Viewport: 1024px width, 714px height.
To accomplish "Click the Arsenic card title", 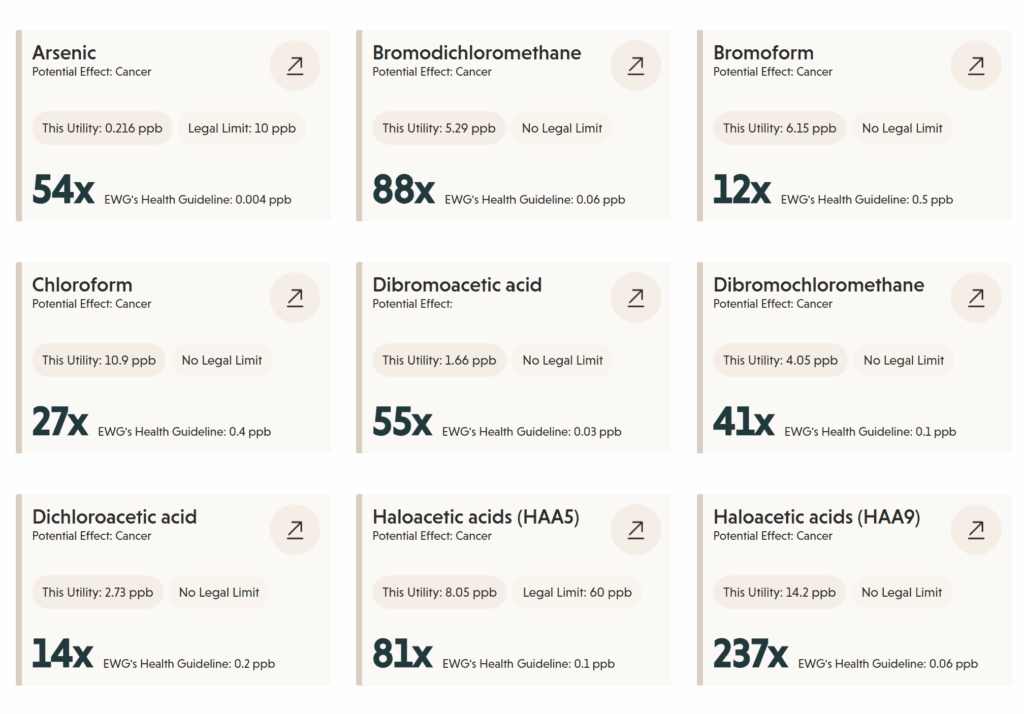I will tap(64, 52).
